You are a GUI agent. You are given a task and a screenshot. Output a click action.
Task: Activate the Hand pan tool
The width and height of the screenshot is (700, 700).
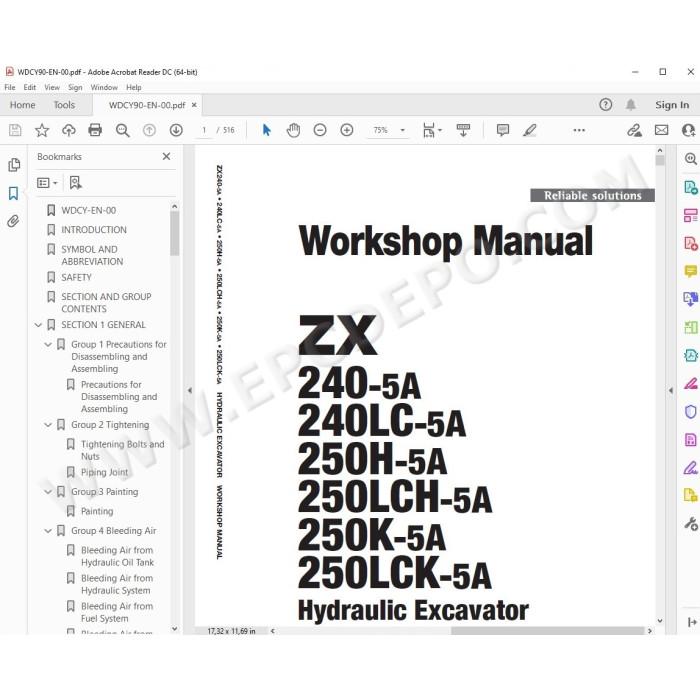tap(293, 130)
